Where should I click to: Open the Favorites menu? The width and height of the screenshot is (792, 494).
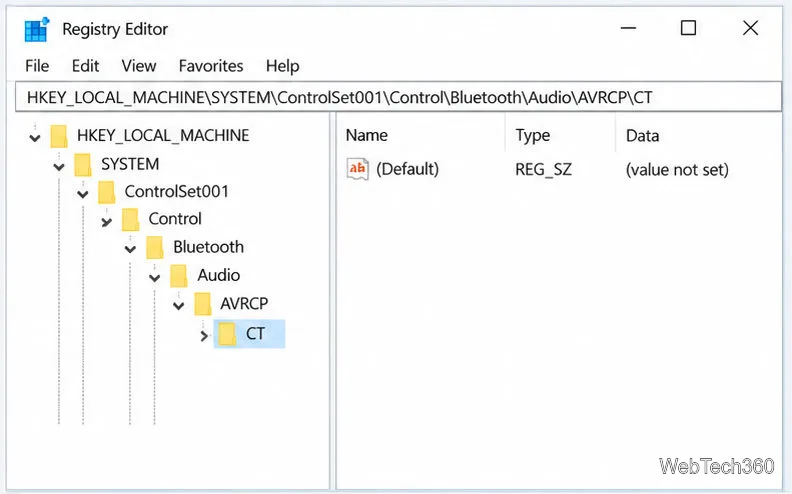[x=211, y=66]
